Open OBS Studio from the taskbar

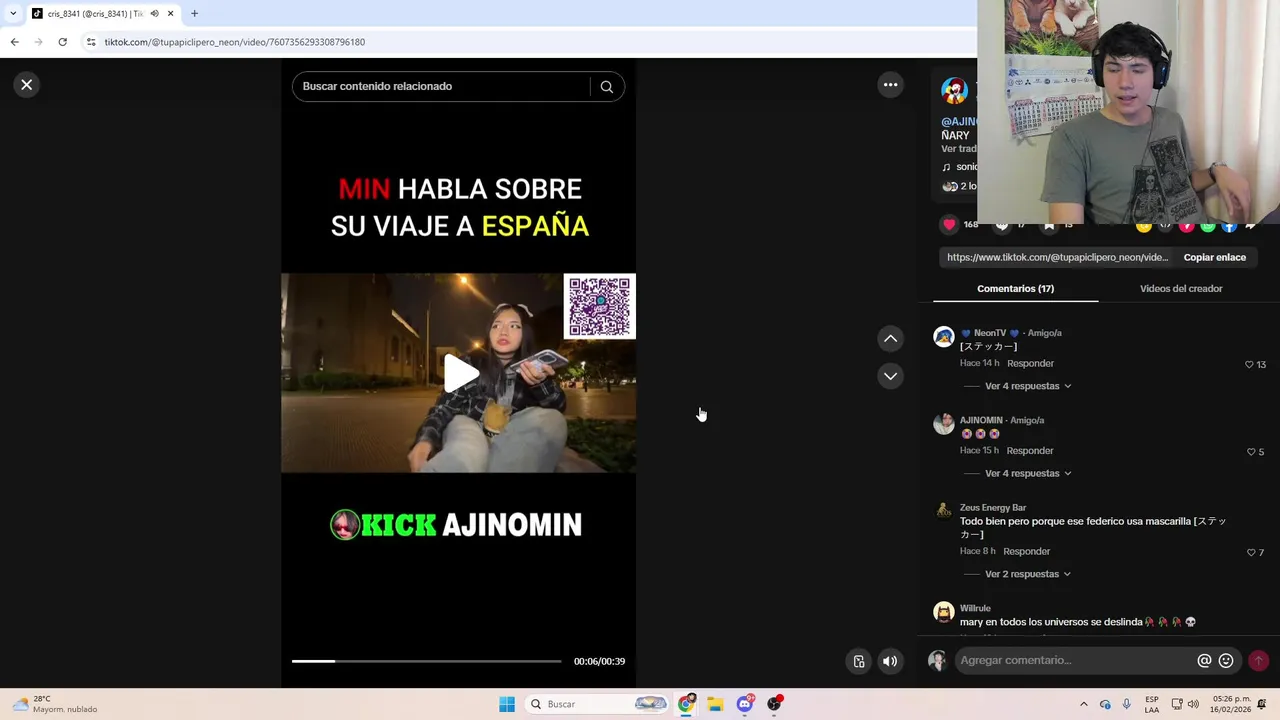pyautogui.click(x=774, y=704)
